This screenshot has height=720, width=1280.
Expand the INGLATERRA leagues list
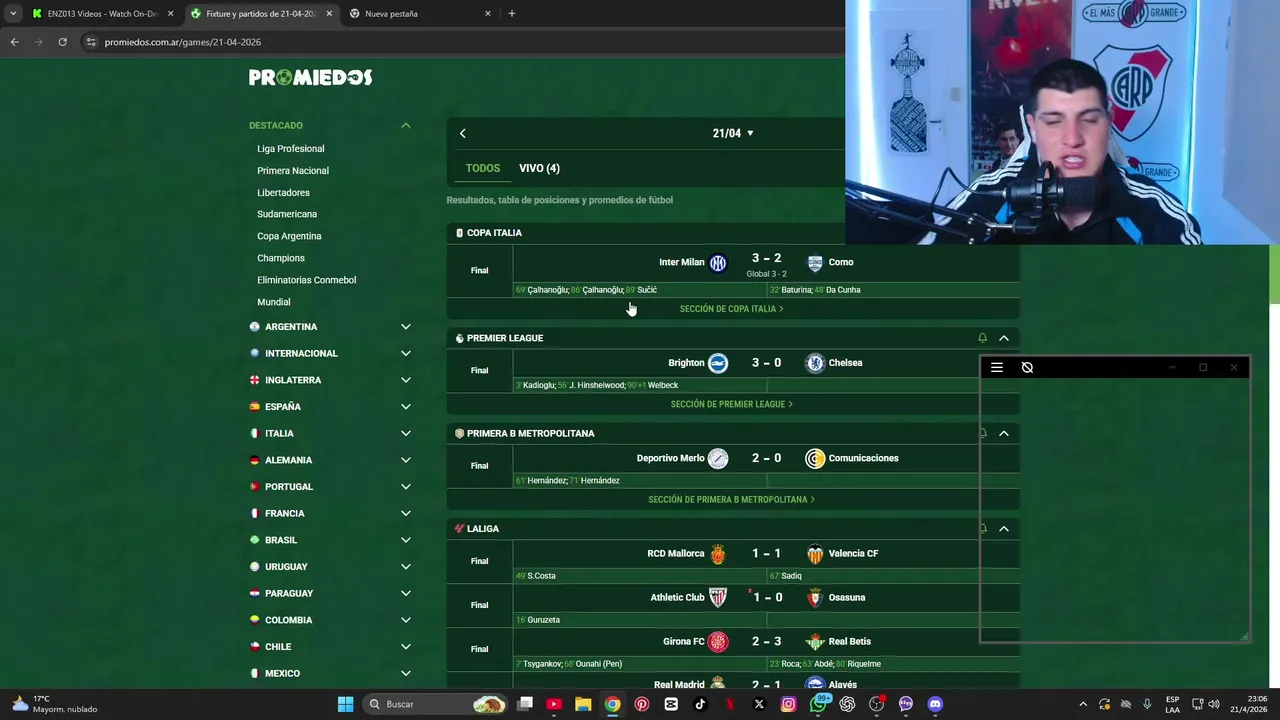(406, 380)
